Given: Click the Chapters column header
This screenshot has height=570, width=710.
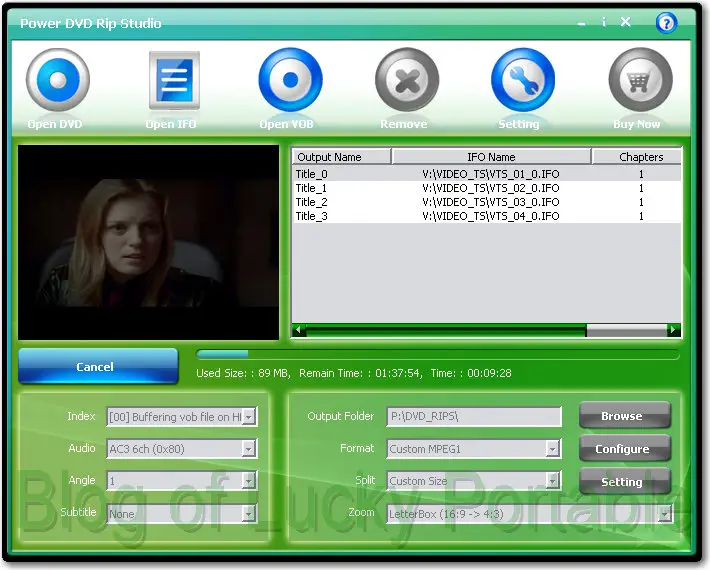Looking at the screenshot, I should pyautogui.click(x=636, y=157).
